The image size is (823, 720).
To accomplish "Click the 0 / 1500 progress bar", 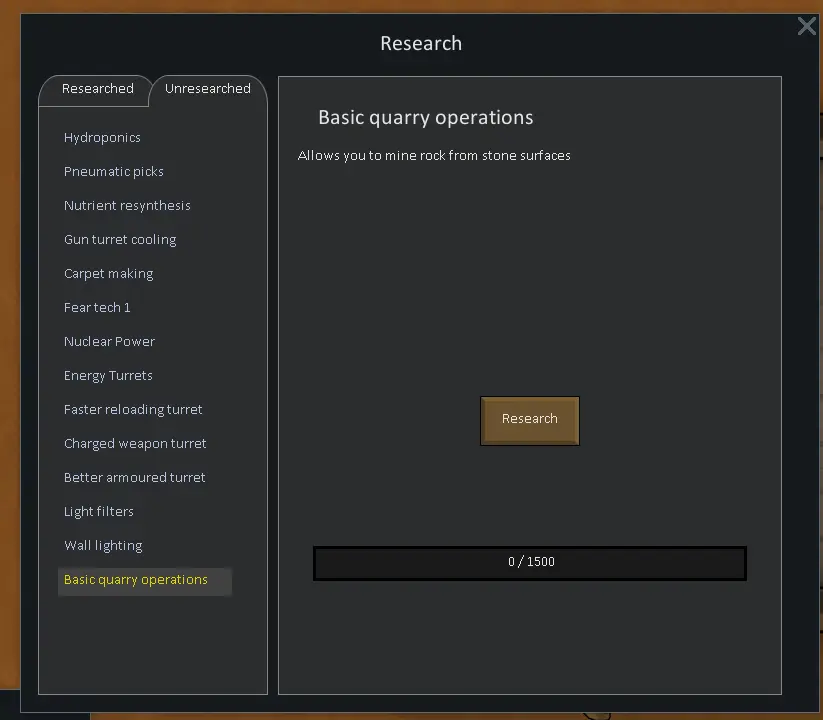I will (530, 563).
